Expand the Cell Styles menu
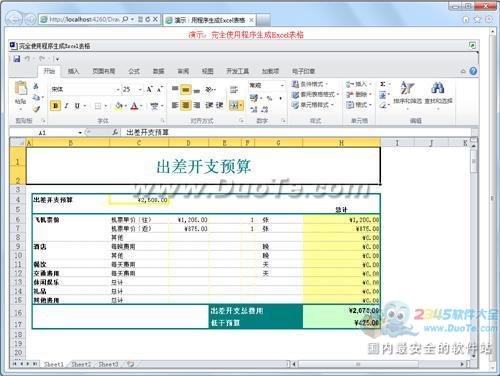 tap(312, 105)
